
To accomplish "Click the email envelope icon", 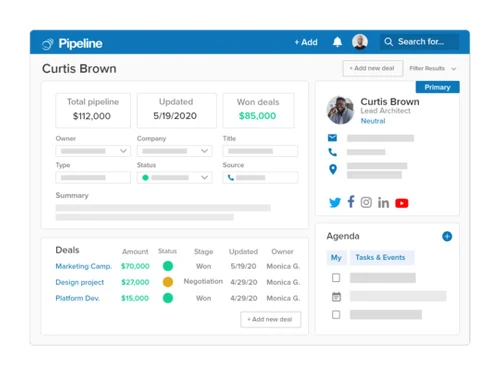I will point(332,137).
